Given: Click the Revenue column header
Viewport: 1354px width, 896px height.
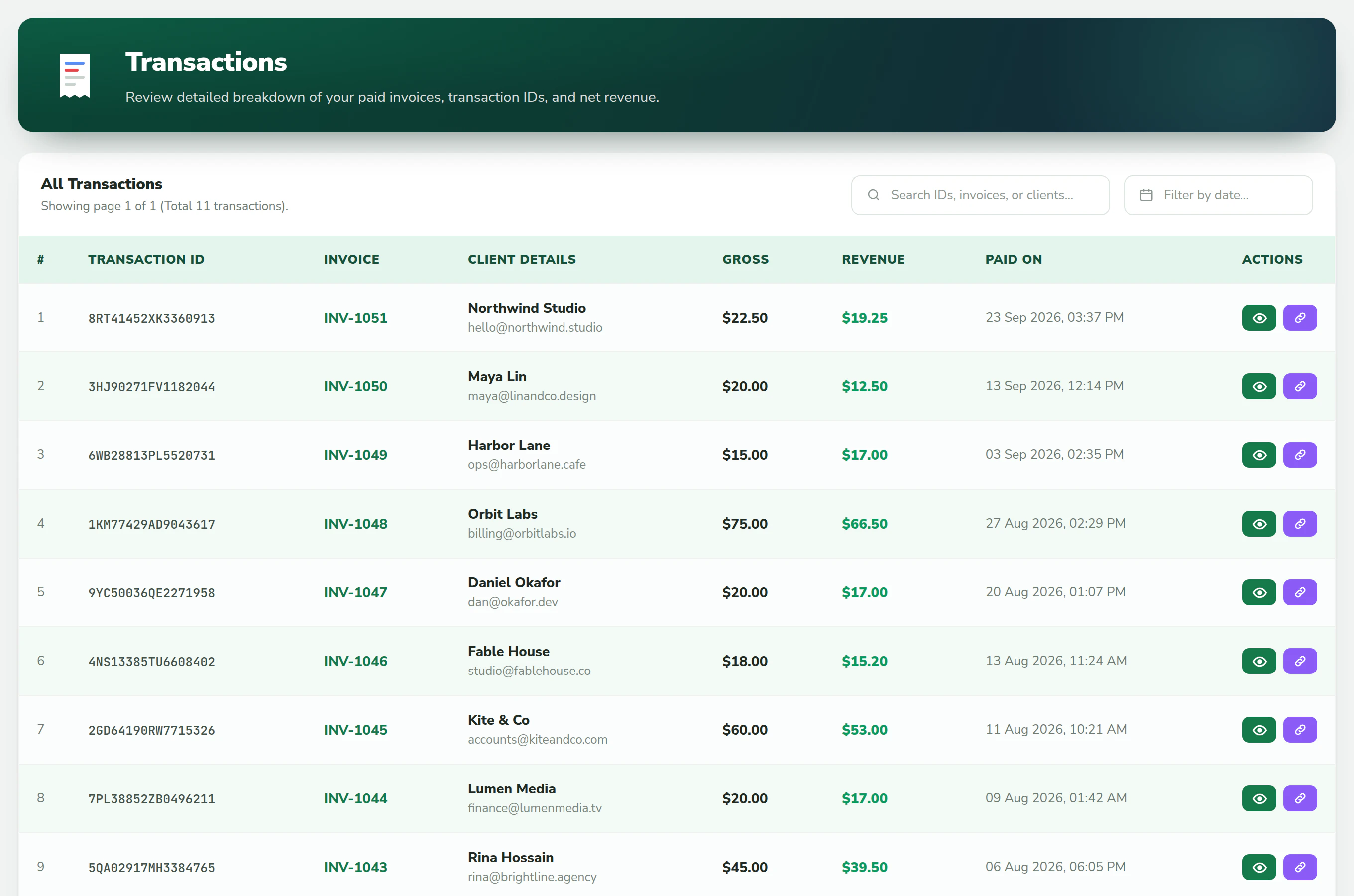Looking at the screenshot, I should click(873, 259).
